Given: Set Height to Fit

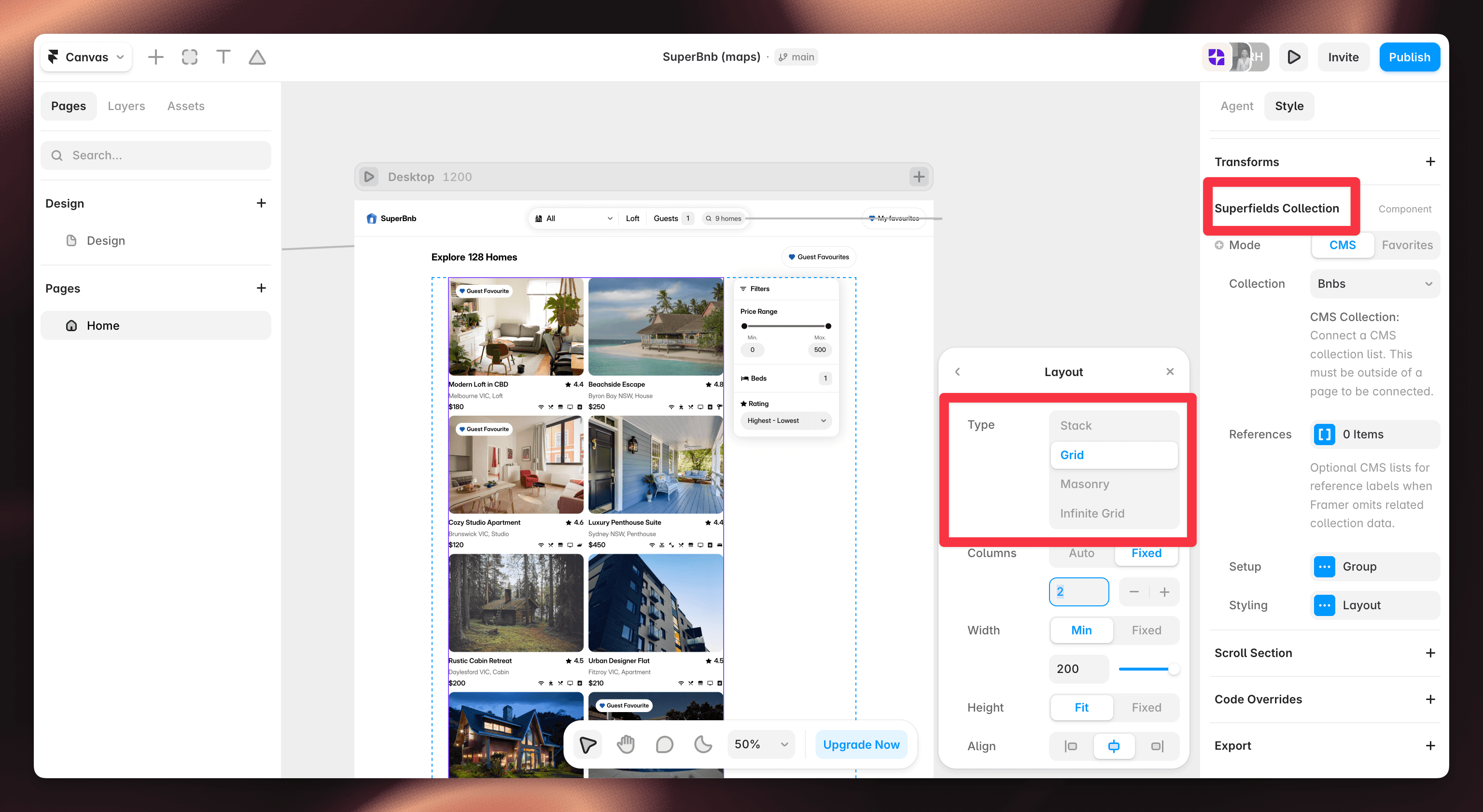Looking at the screenshot, I should (x=1081, y=708).
